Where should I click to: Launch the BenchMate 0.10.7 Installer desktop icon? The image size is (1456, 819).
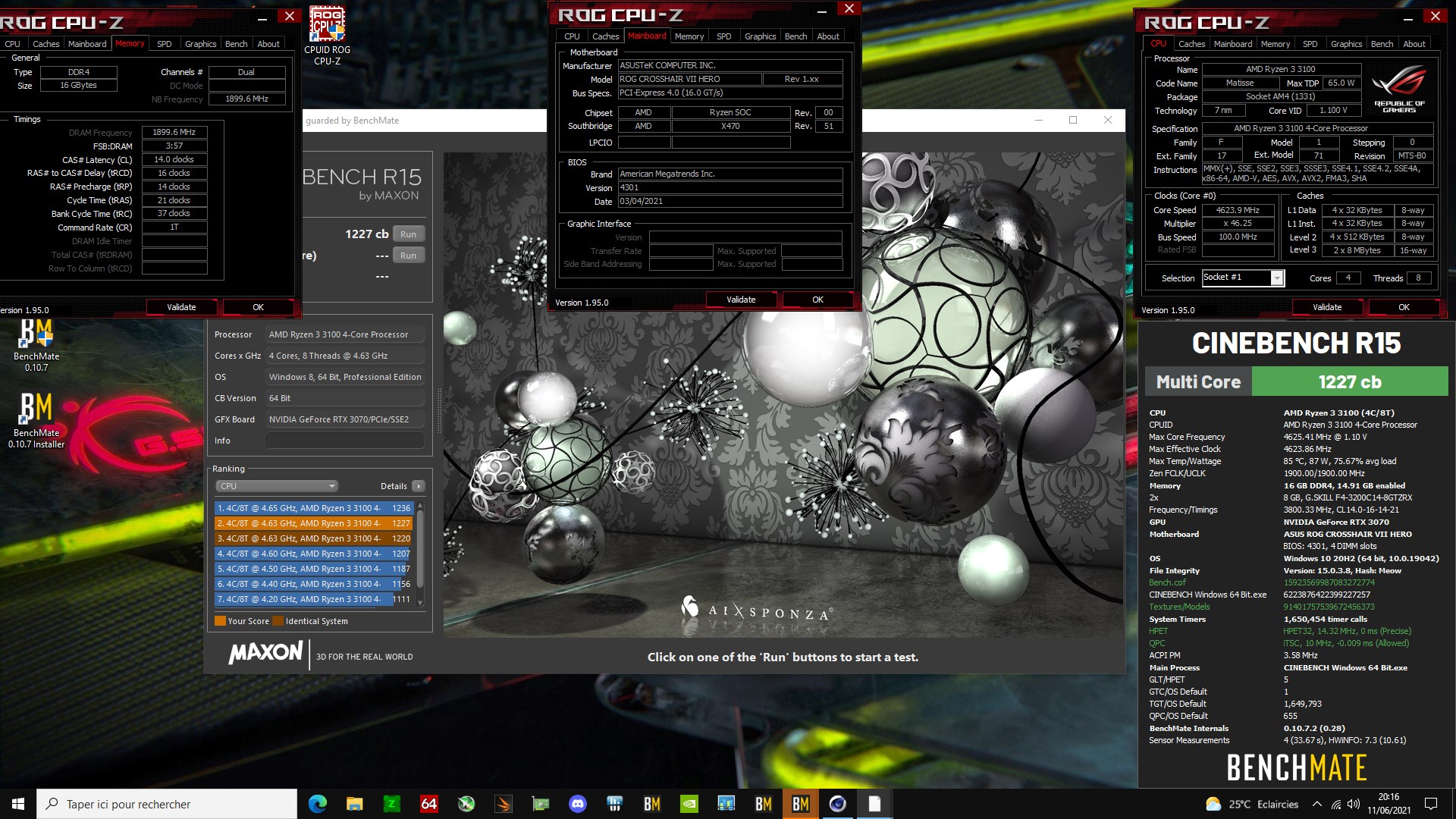36,421
